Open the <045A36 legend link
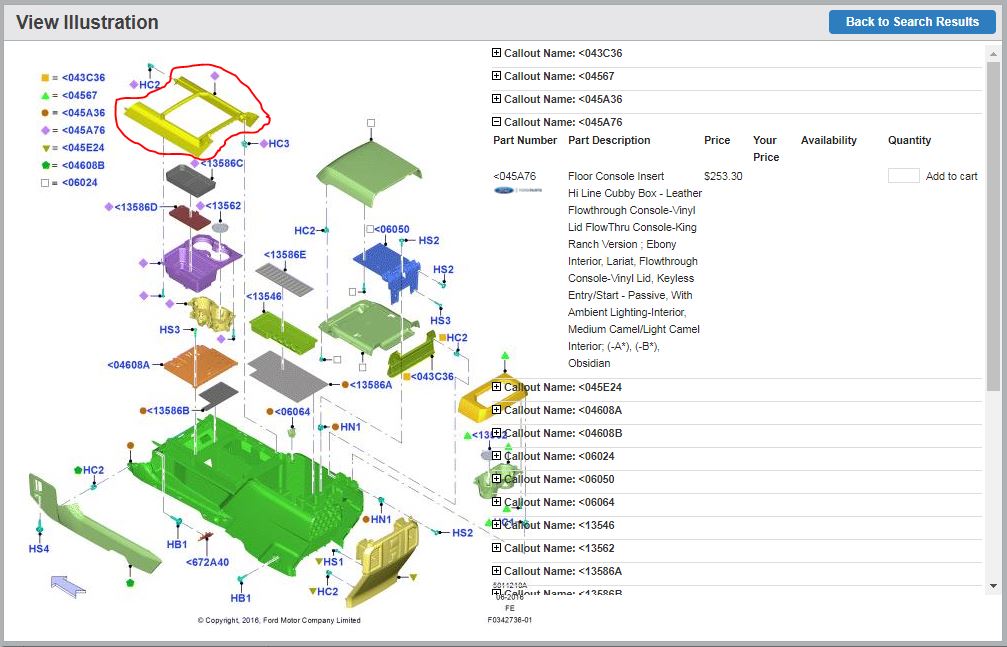This screenshot has height=647, width=1007. [x=83, y=112]
